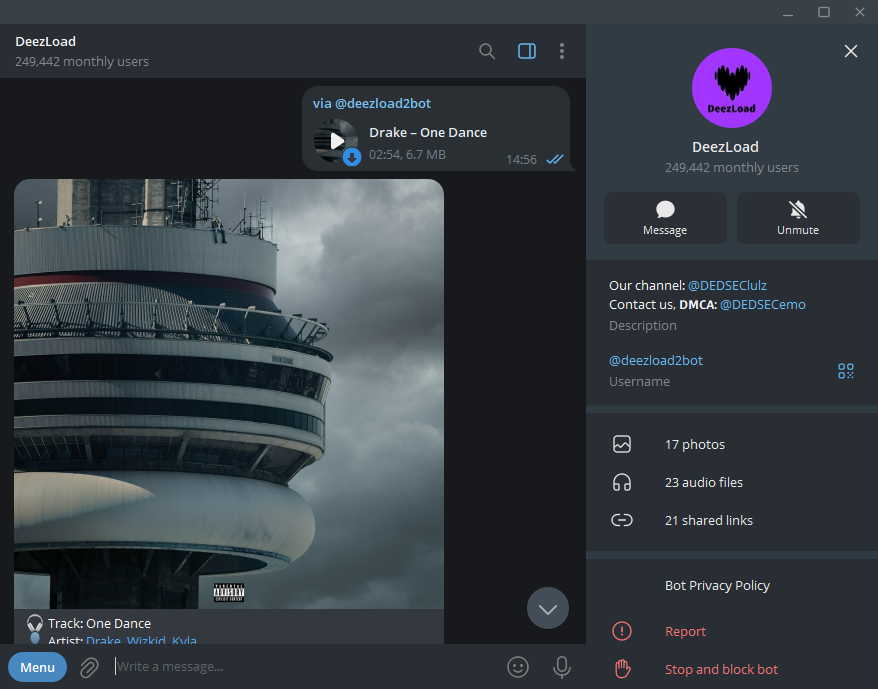This screenshot has width=878, height=689.
Task: Report the DeezLoad bot
Action: coord(685,631)
